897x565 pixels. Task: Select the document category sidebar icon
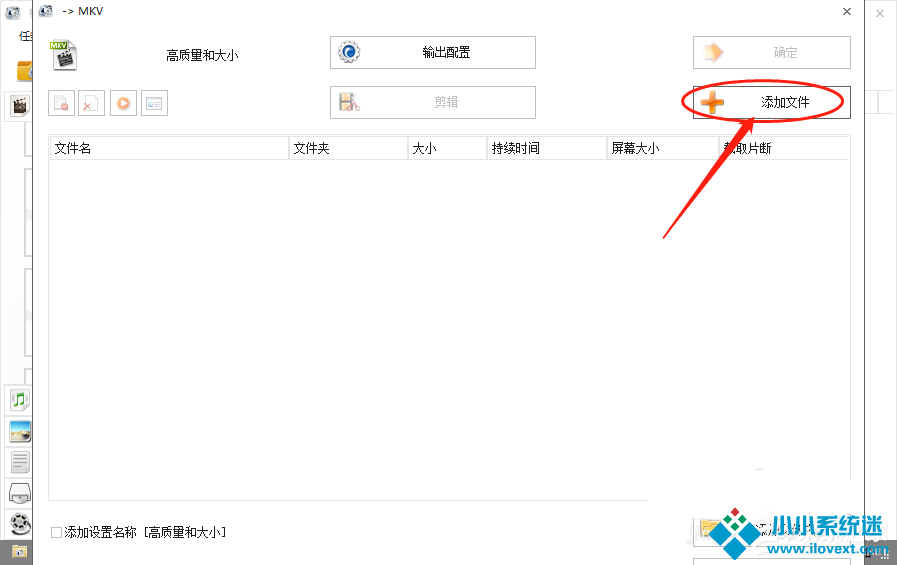pos(20,462)
